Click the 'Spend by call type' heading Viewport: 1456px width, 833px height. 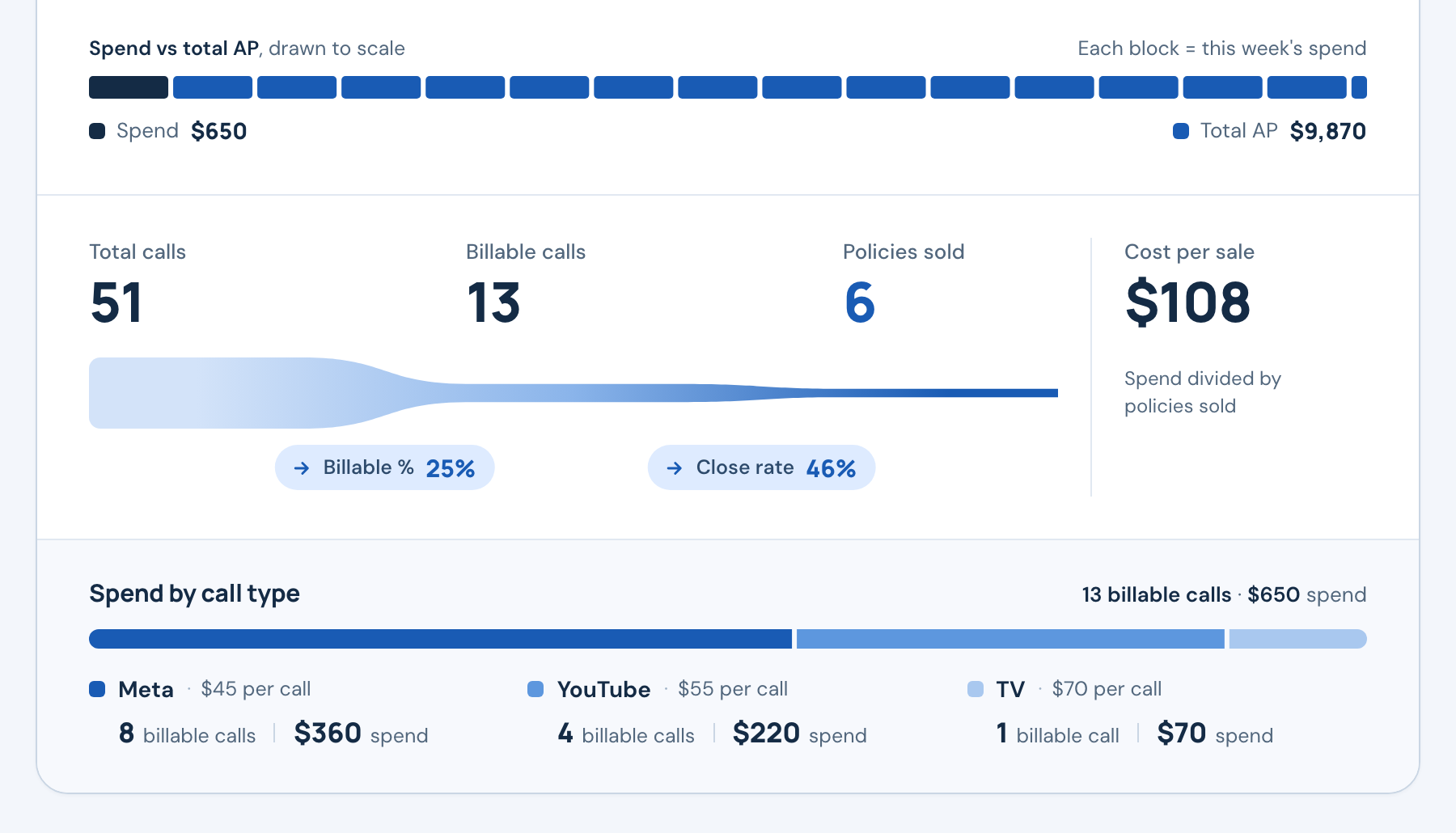point(194,594)
